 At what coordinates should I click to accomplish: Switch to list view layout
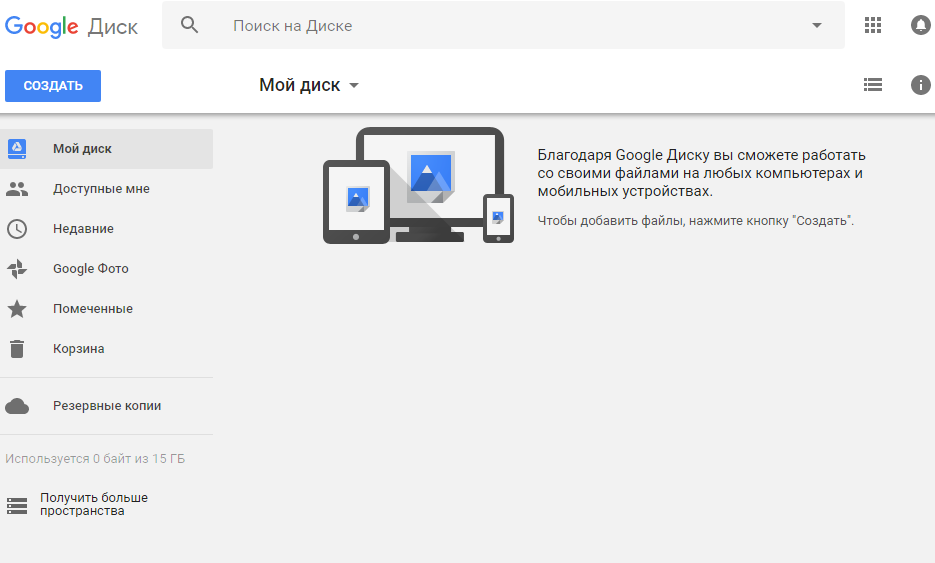click(x=873, y=85)
